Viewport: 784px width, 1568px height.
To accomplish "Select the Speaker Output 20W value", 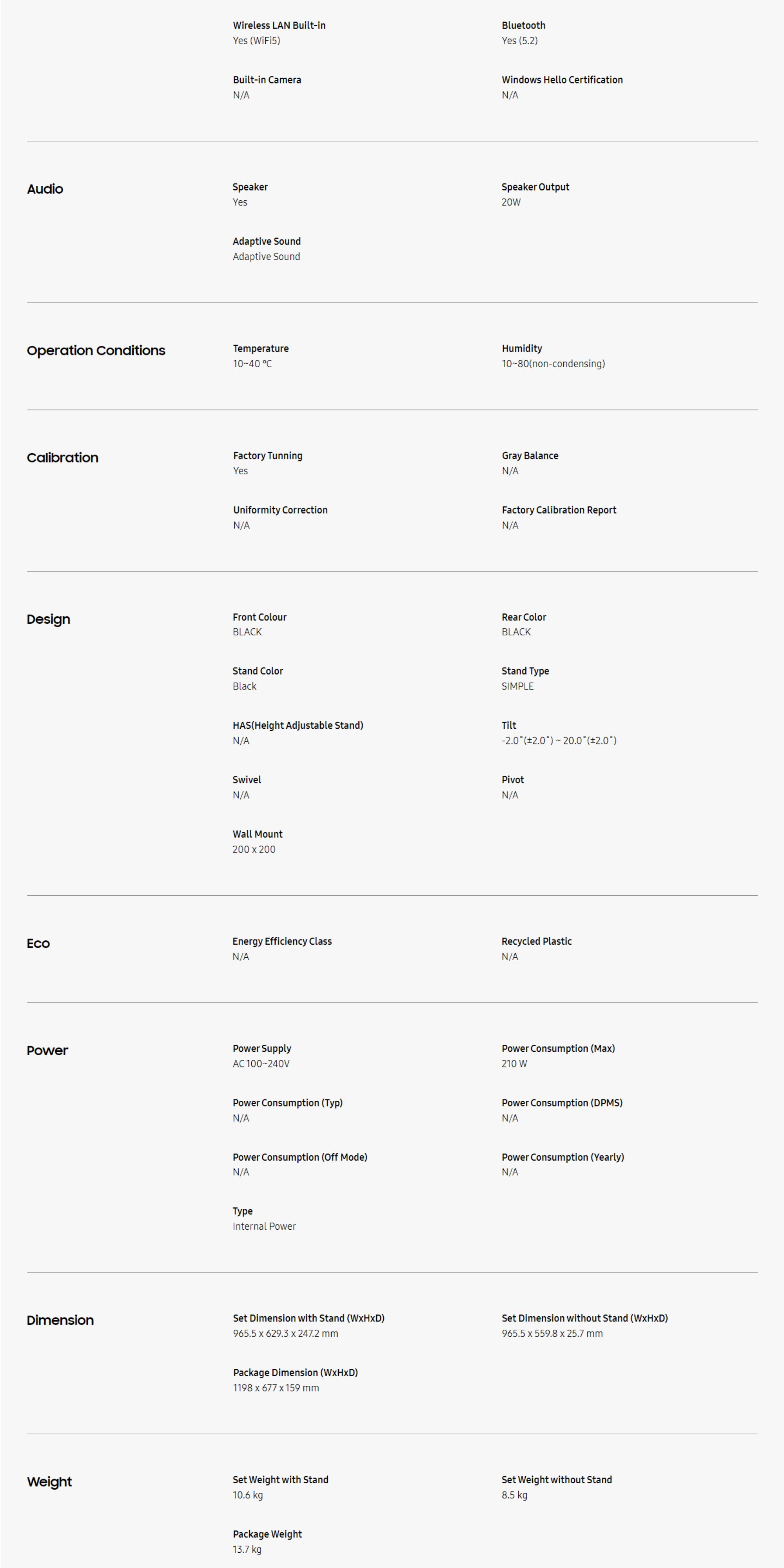I will click(x=511, y=202).
